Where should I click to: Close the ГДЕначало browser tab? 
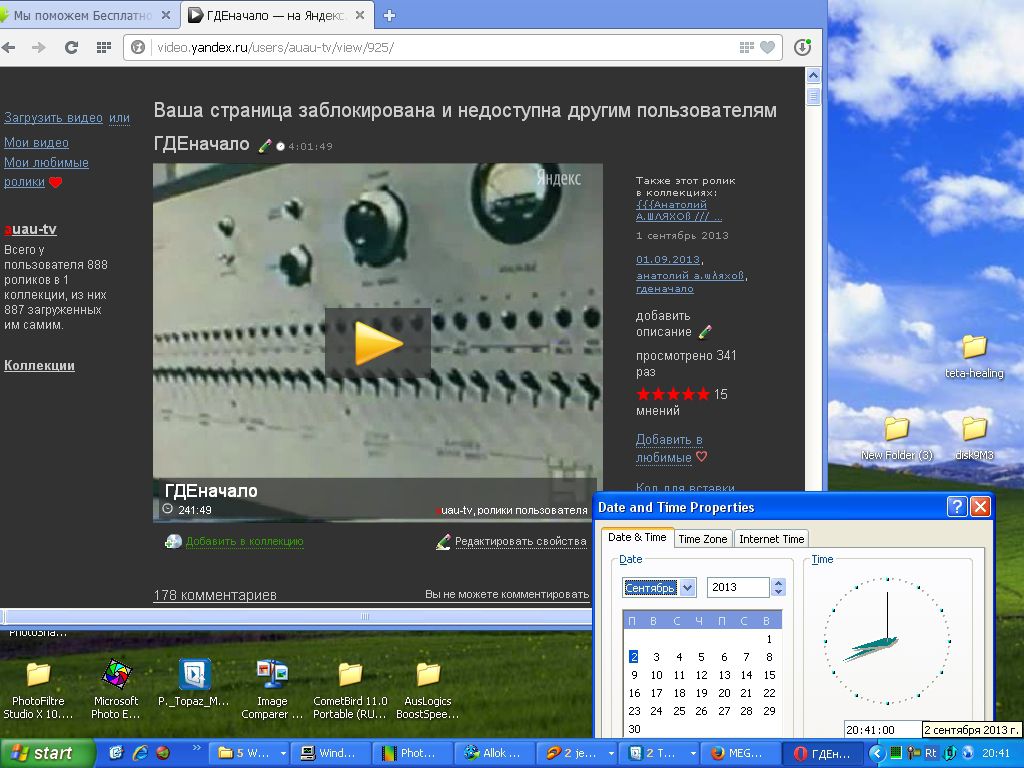(x=360, y=15)
